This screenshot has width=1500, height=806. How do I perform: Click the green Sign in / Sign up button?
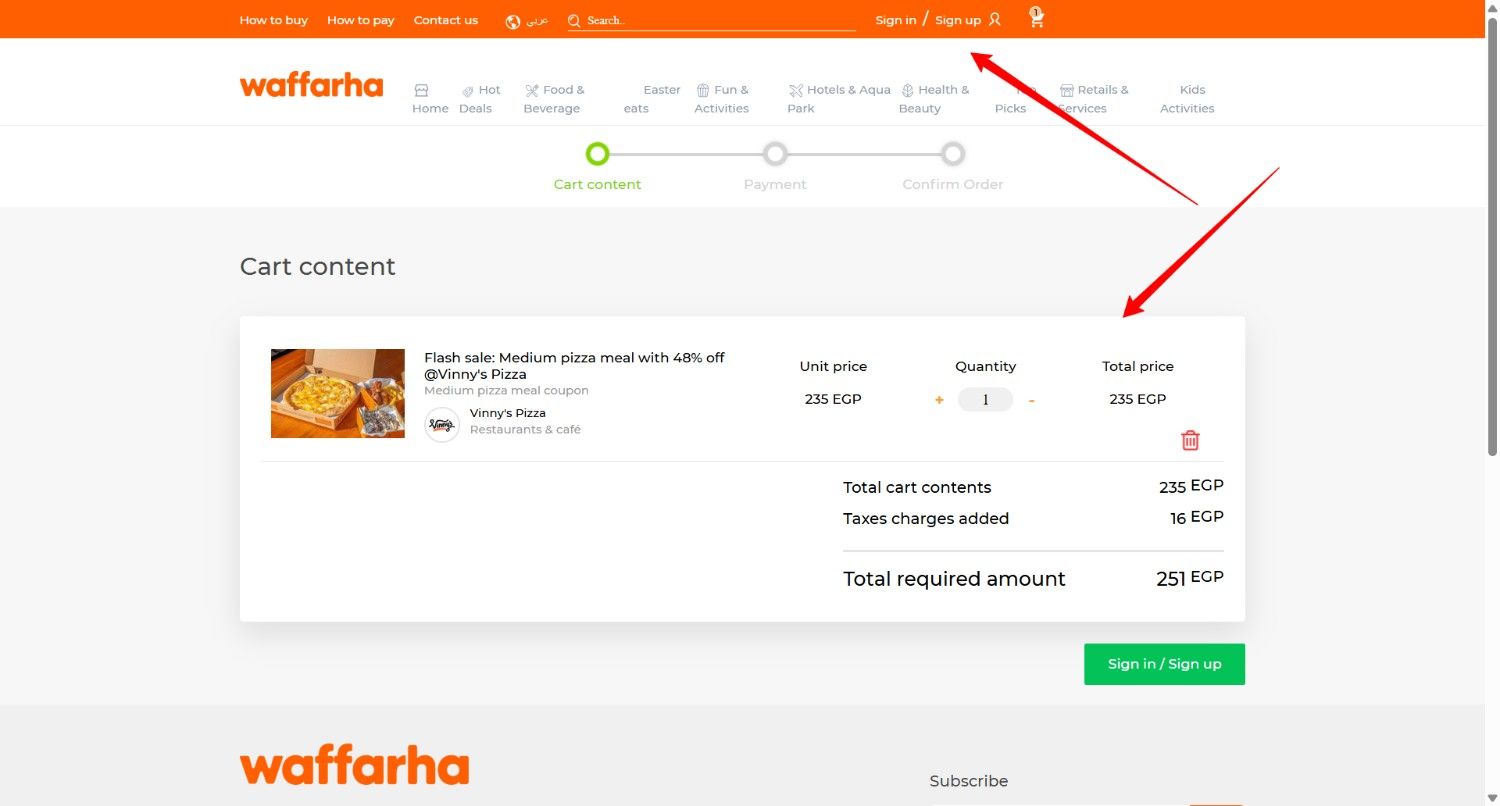tap(1164, 664)
